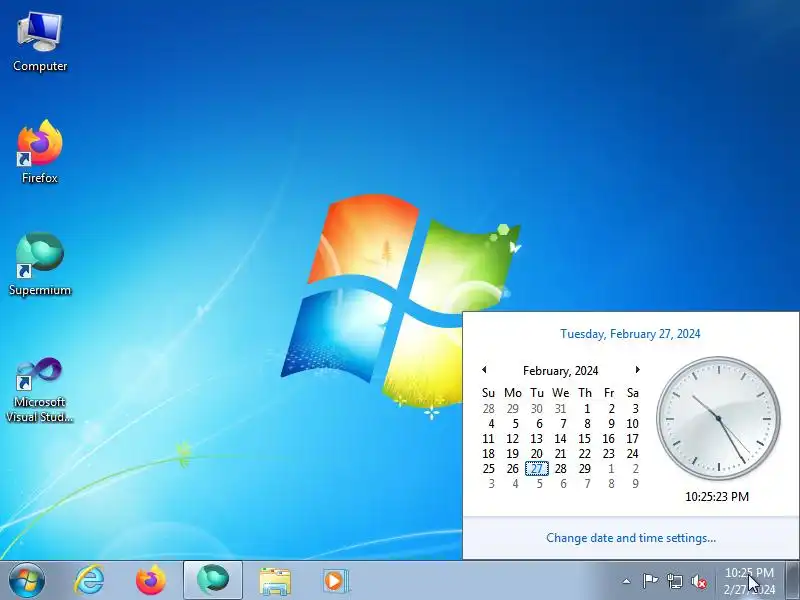Select February 16 in the calendar

[x=608, y=439]
